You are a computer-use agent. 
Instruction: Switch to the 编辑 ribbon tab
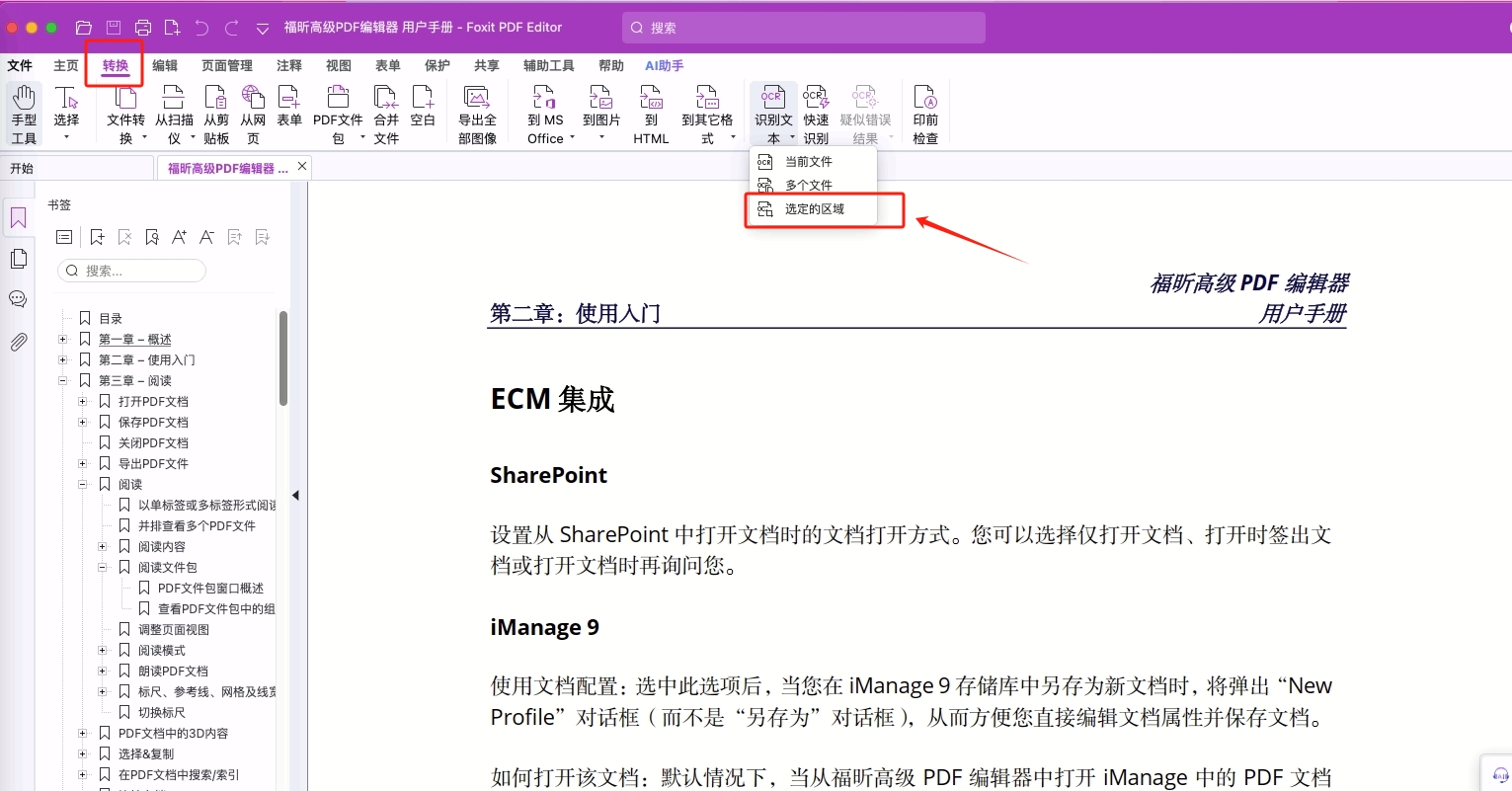165,66
